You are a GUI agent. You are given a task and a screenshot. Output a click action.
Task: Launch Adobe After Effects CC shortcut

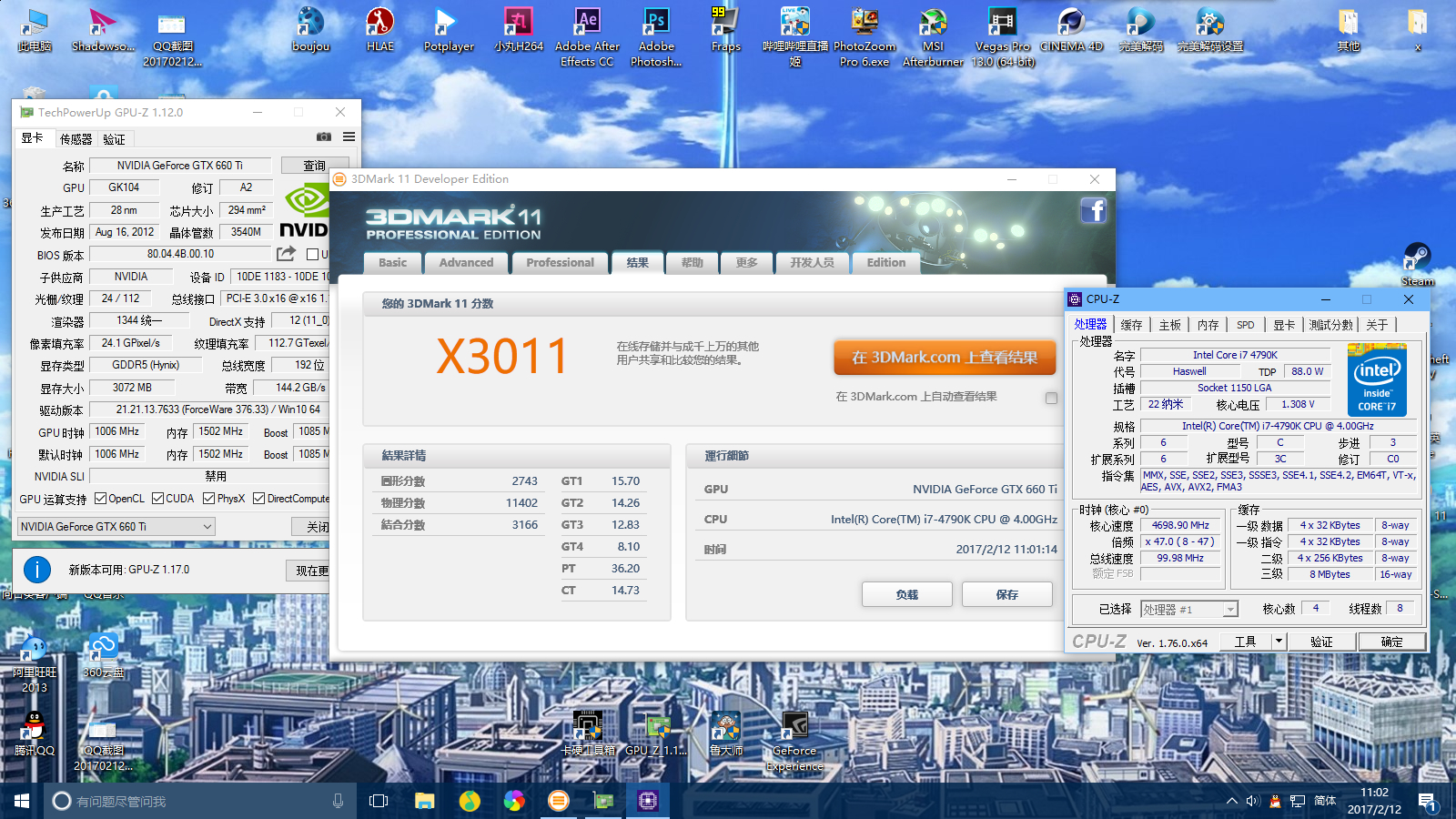tap(587, 37)
